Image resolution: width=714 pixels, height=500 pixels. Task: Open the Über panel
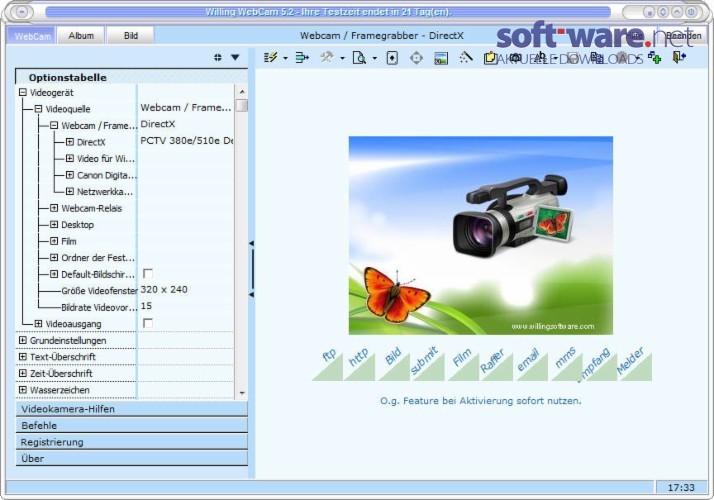[x=132, y=459]
